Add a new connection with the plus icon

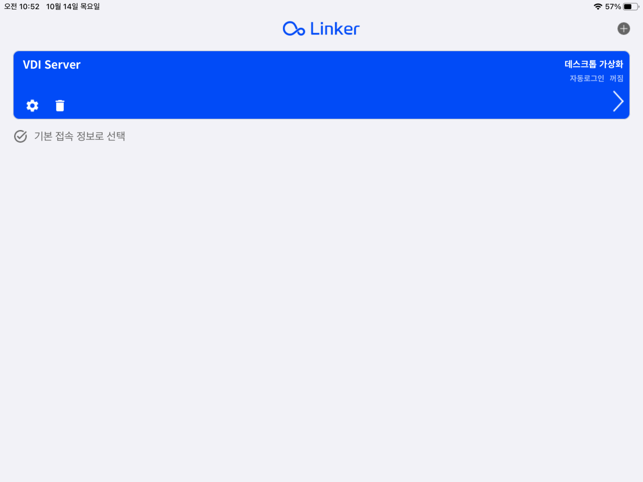coord(623,29)
